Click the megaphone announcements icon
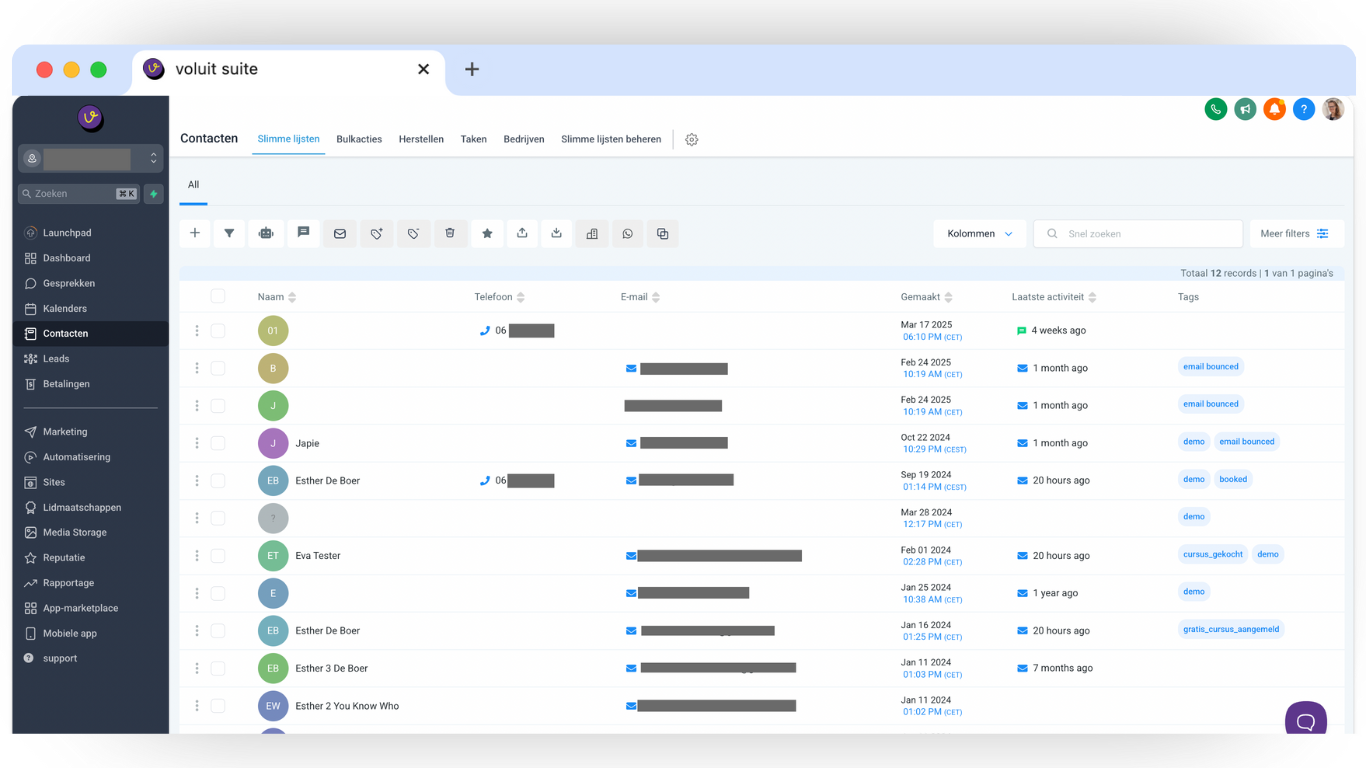Viewport: 1366px width, 768px height. [1245, 110]
